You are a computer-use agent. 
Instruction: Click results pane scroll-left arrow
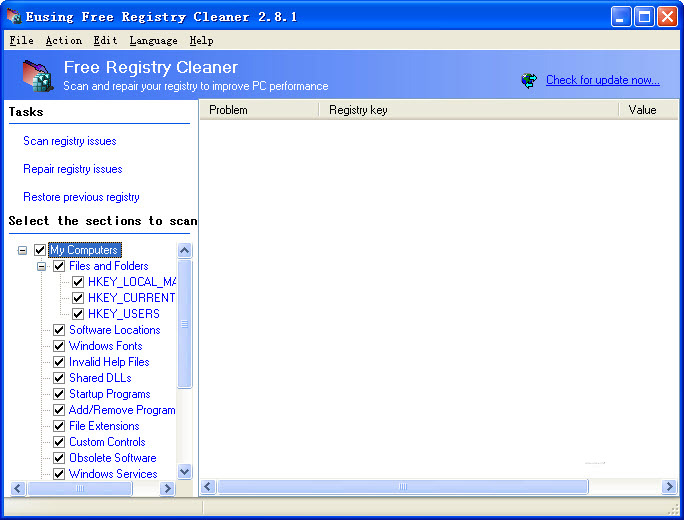click(208, 487)
